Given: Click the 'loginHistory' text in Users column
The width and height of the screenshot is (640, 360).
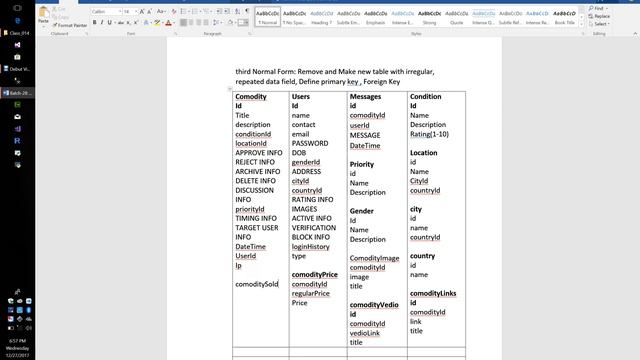Looking at the screenshot, I should click(311, 247).
